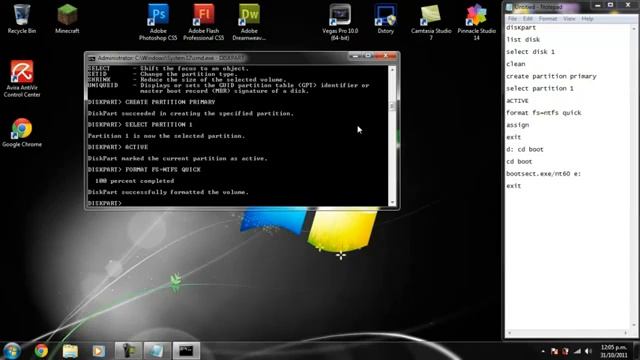This screenshot has height=360, width=640.
Task: Click the "list disk" line in Notepad
Action: click(523, 40)
